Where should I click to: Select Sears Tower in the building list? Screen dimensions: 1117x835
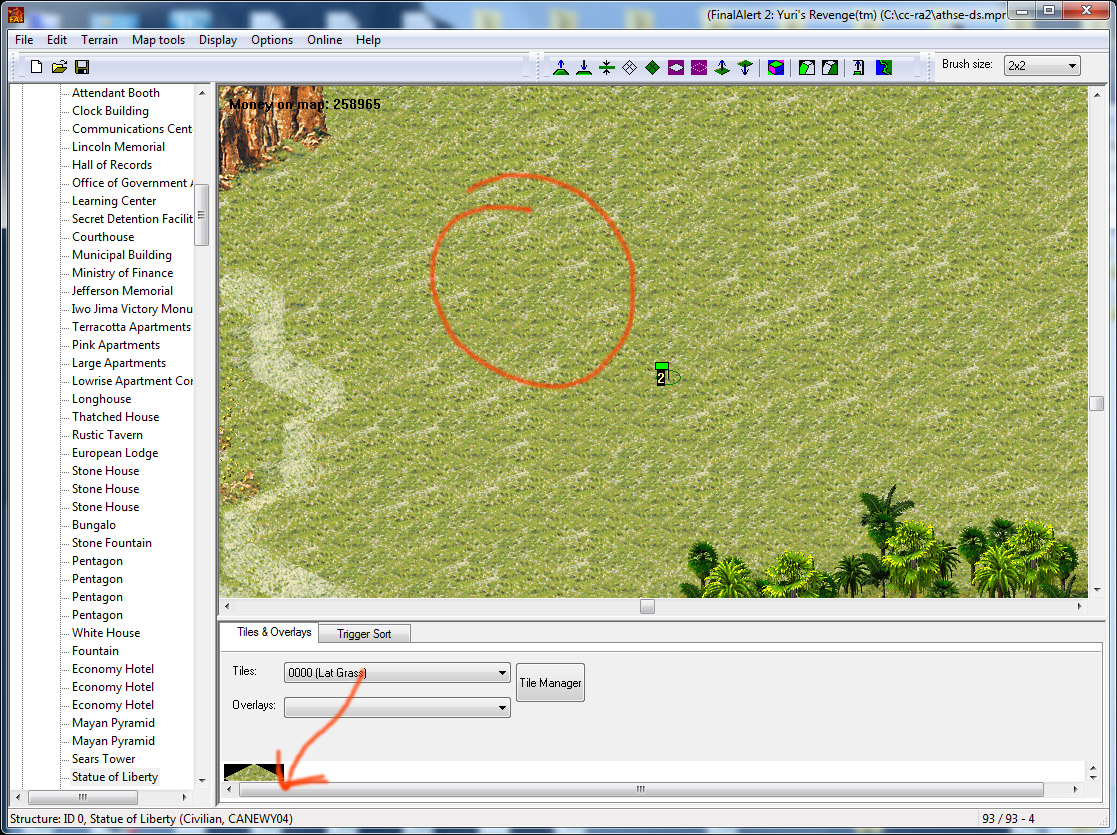103,759
